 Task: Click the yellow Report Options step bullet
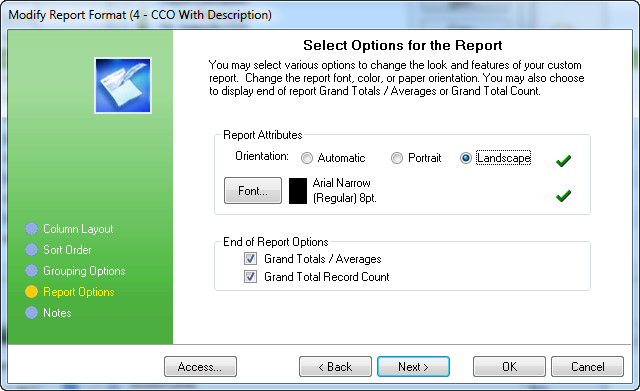[31, 291]
